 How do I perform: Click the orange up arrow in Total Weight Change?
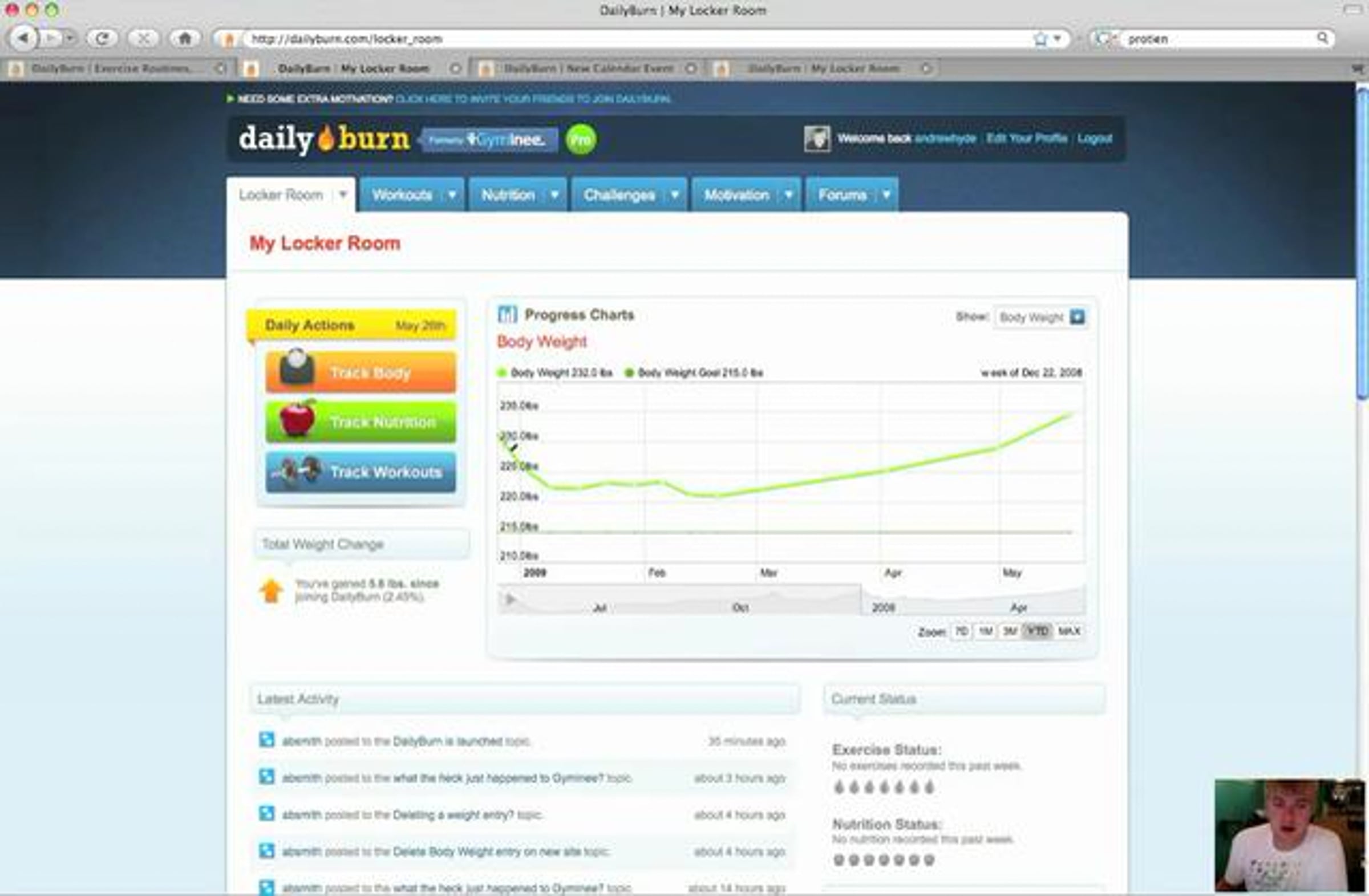click(270, 591)
